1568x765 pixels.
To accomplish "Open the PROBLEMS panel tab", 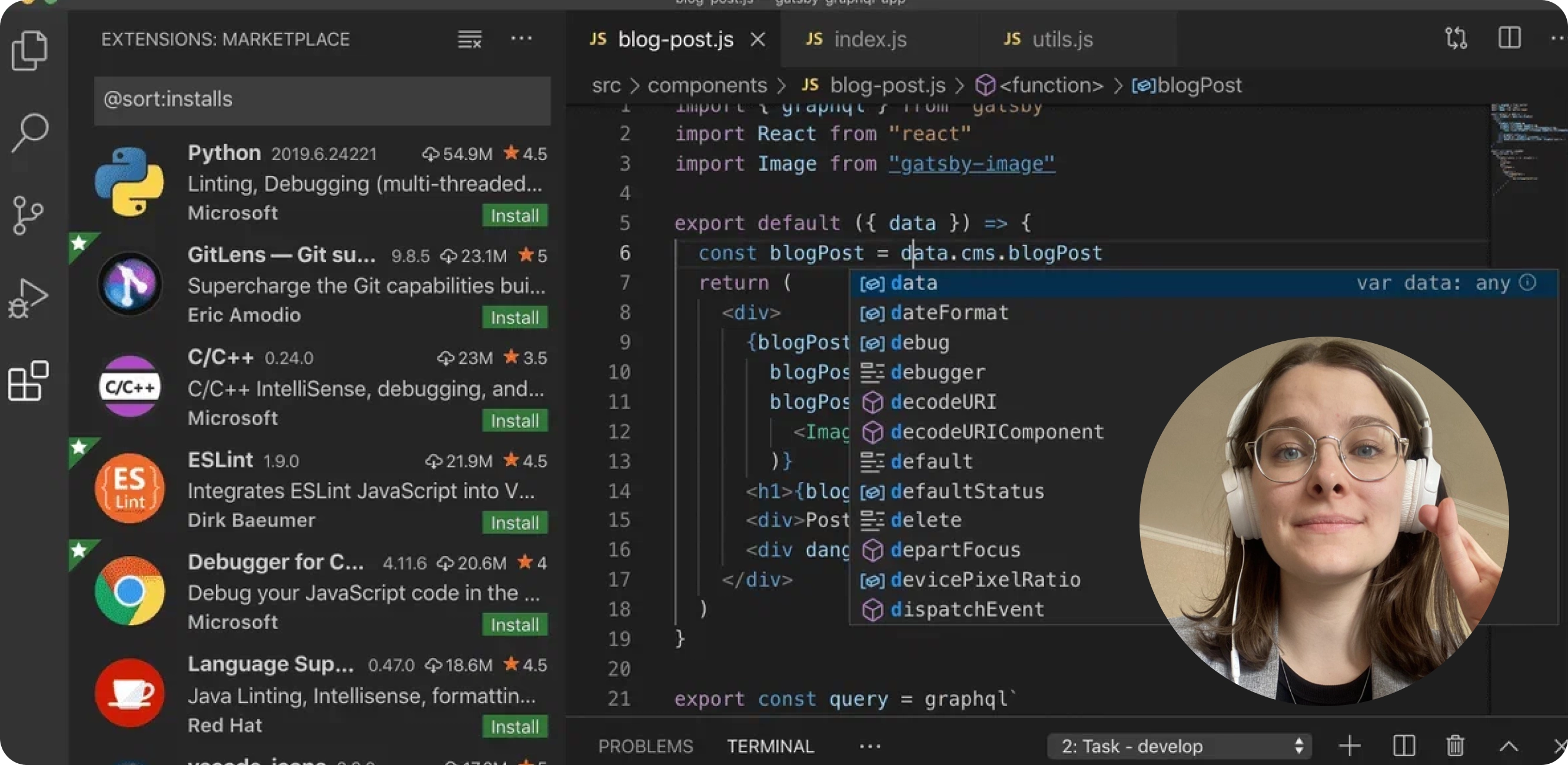I will [645, 746].
